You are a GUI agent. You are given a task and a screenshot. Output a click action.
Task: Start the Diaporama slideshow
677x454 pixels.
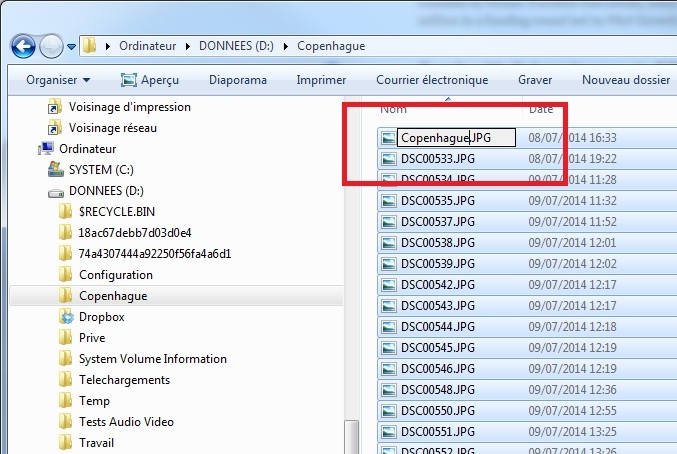[x=237, y=80]
